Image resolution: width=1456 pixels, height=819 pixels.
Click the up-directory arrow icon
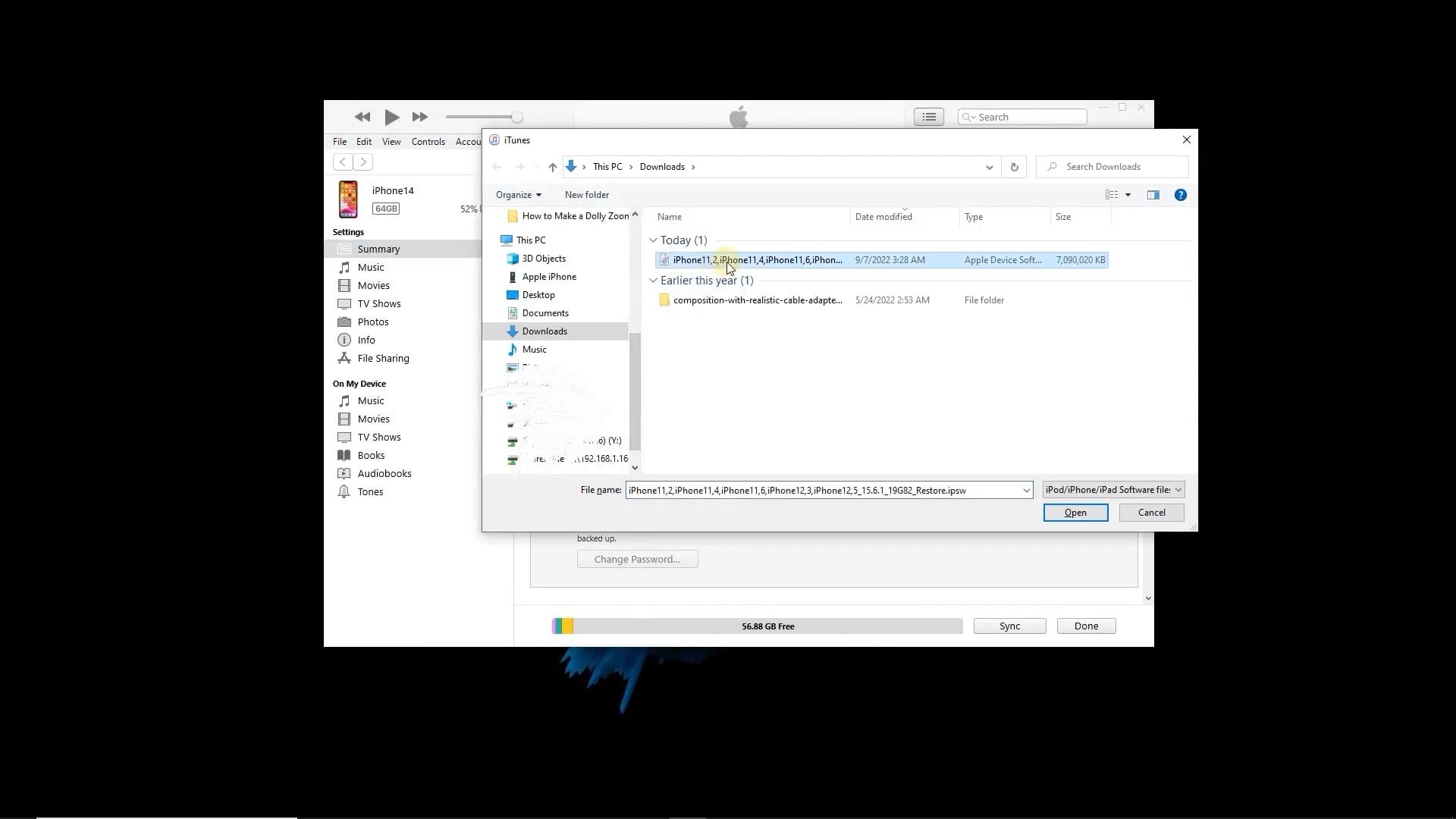(x=552, y=167)
